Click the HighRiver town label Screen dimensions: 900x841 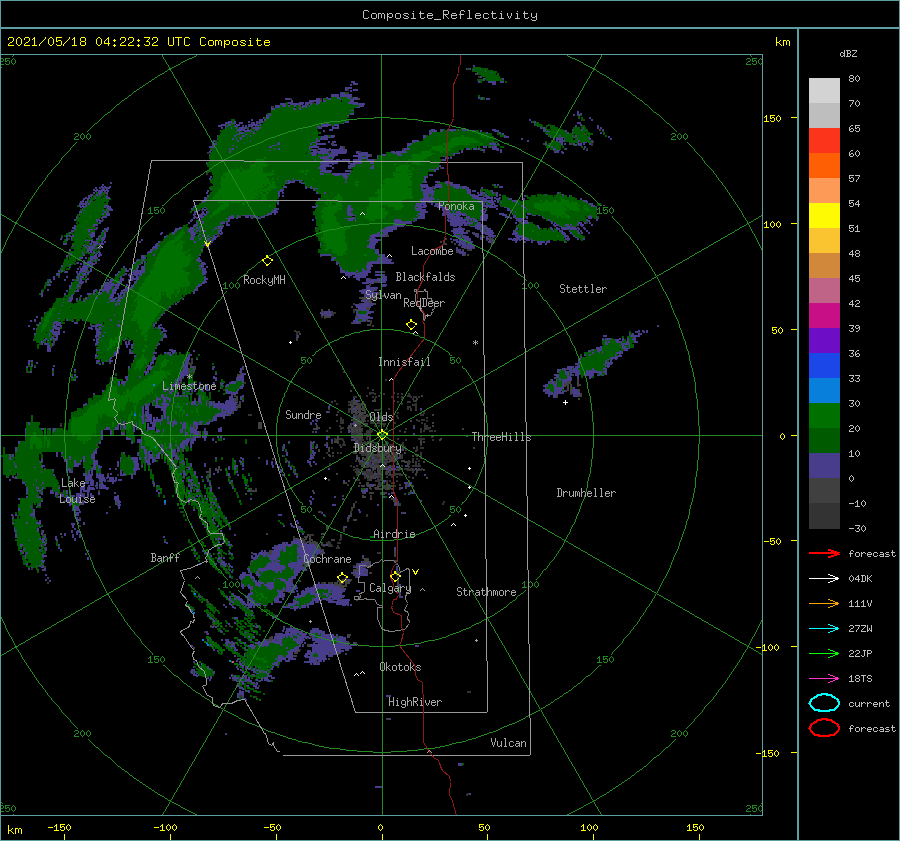point(415,702)
